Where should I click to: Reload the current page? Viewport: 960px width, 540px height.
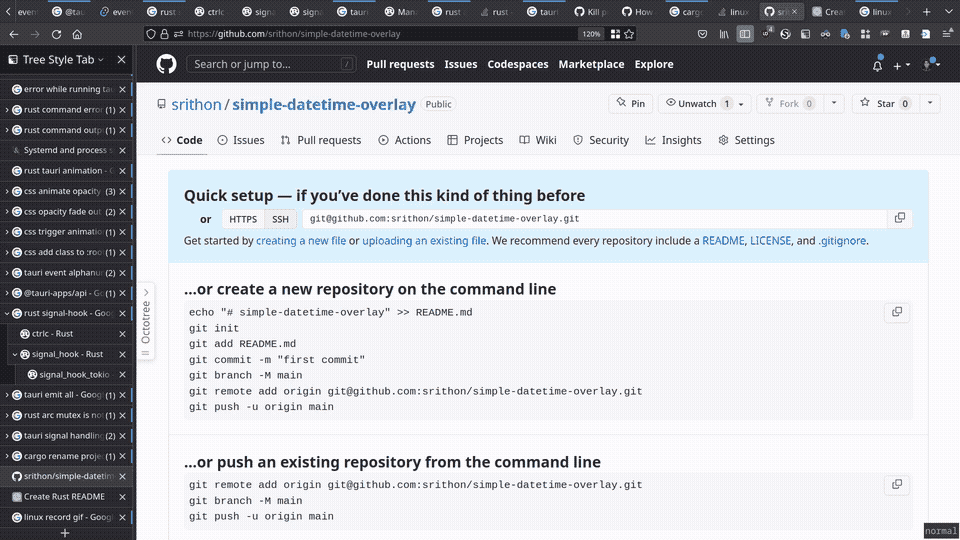pos(56,34)
